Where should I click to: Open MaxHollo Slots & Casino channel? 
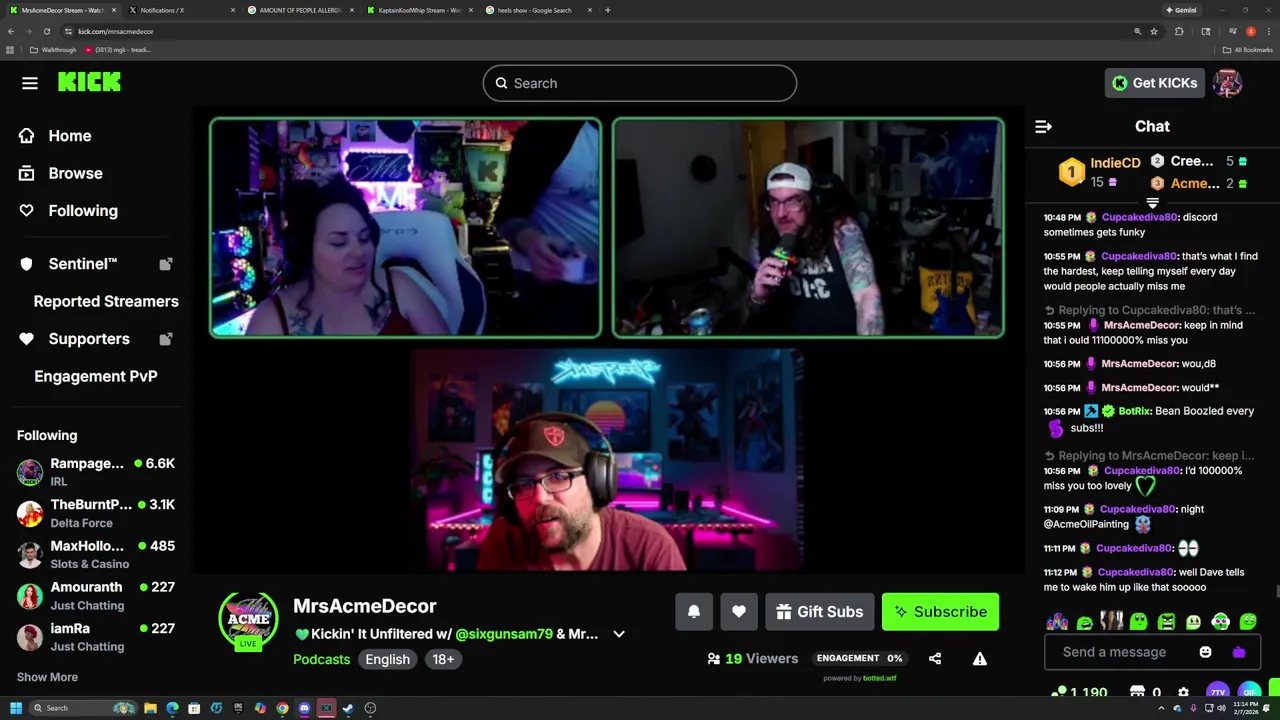pyautogui.click(x=96, y=554)
